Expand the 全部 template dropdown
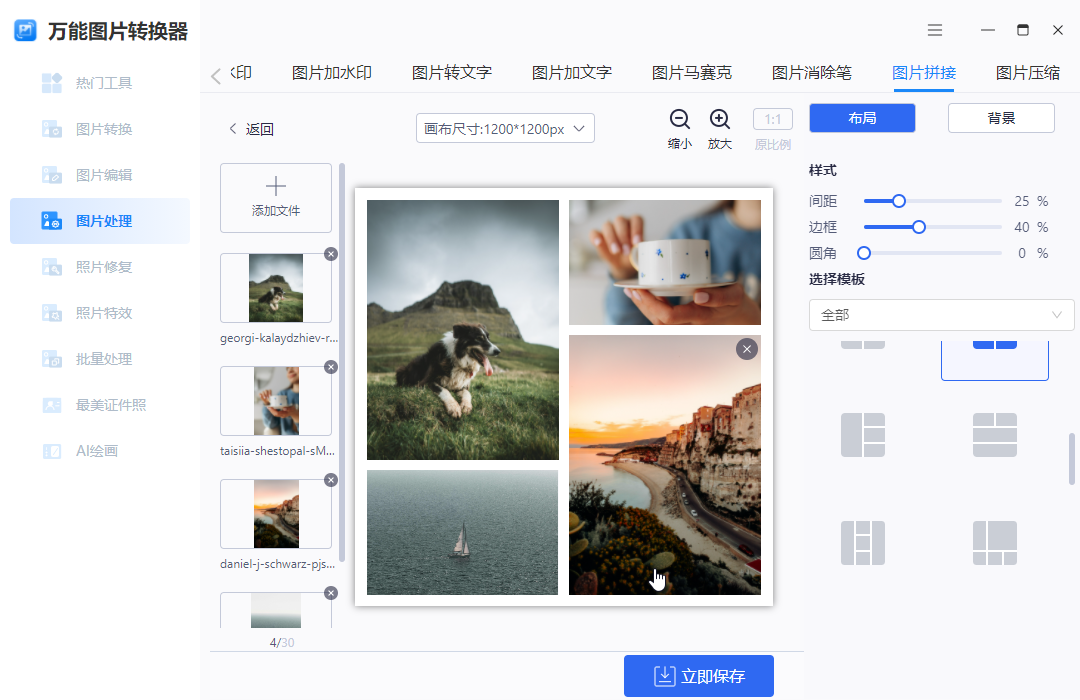 coord(941,314)
